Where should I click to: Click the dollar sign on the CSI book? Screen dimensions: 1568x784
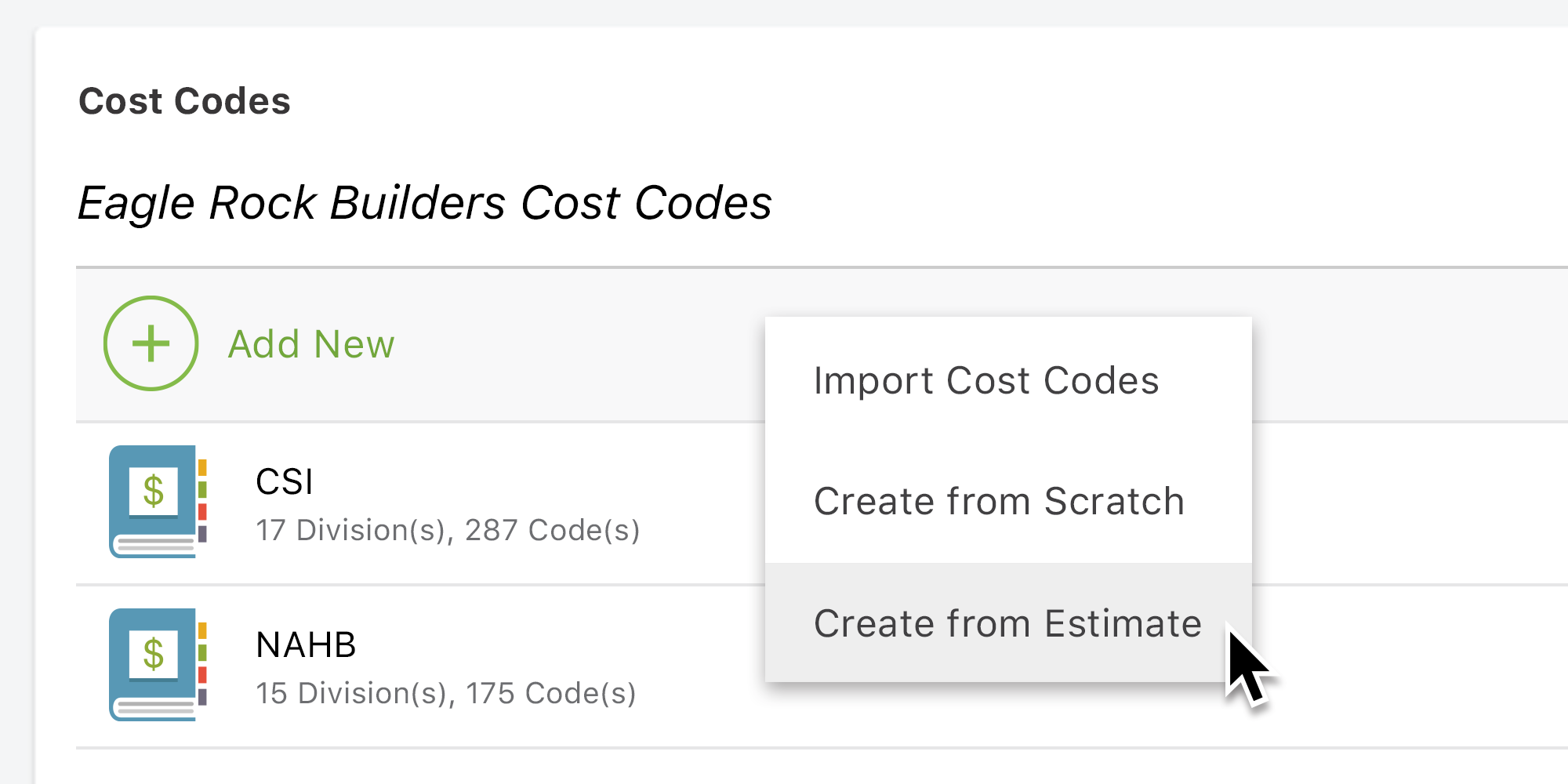coord(154,492)
